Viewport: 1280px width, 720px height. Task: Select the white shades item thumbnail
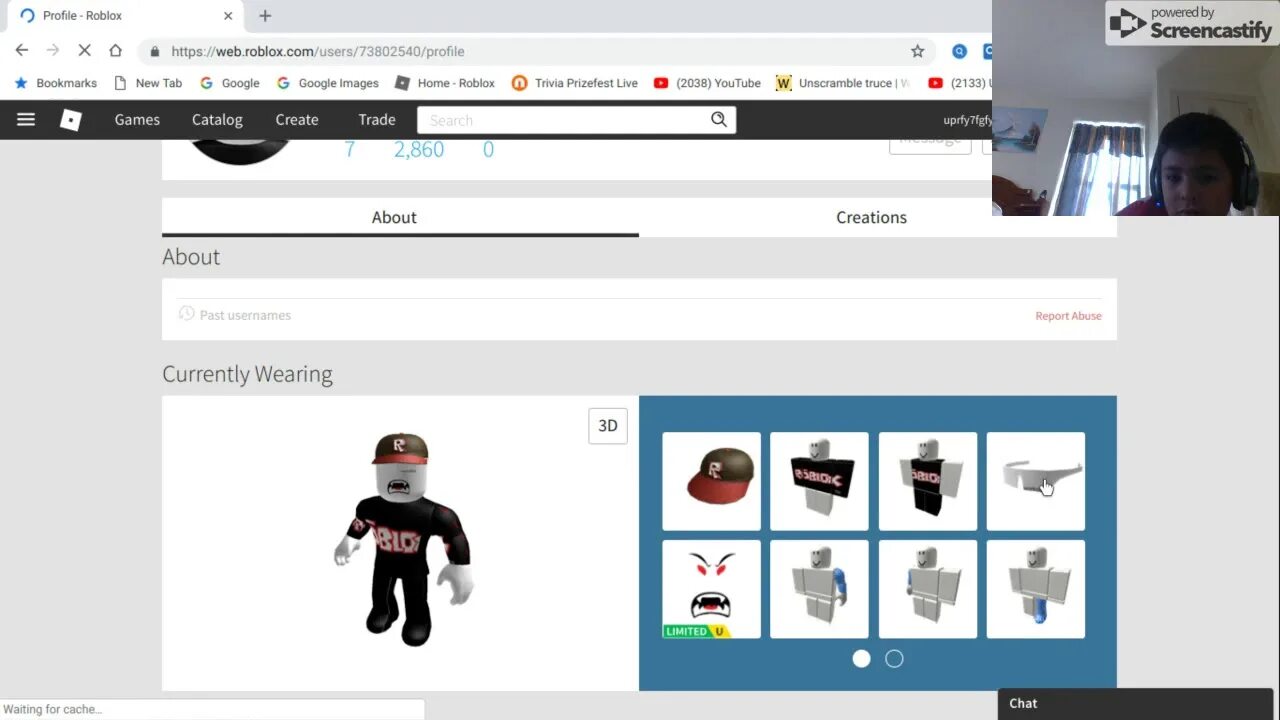pos(1036,481)
